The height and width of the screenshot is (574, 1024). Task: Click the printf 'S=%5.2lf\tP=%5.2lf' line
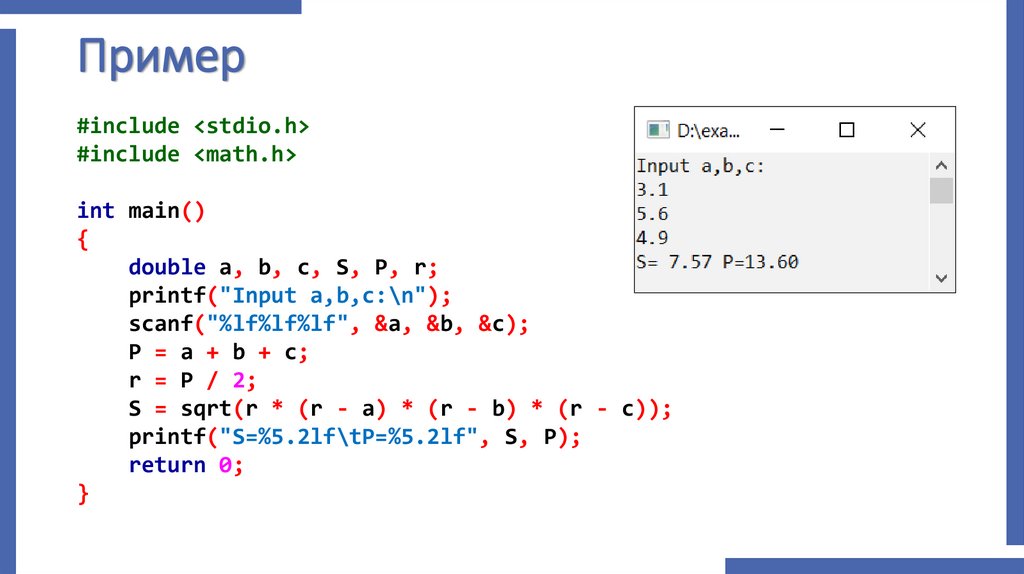[354, 437]
